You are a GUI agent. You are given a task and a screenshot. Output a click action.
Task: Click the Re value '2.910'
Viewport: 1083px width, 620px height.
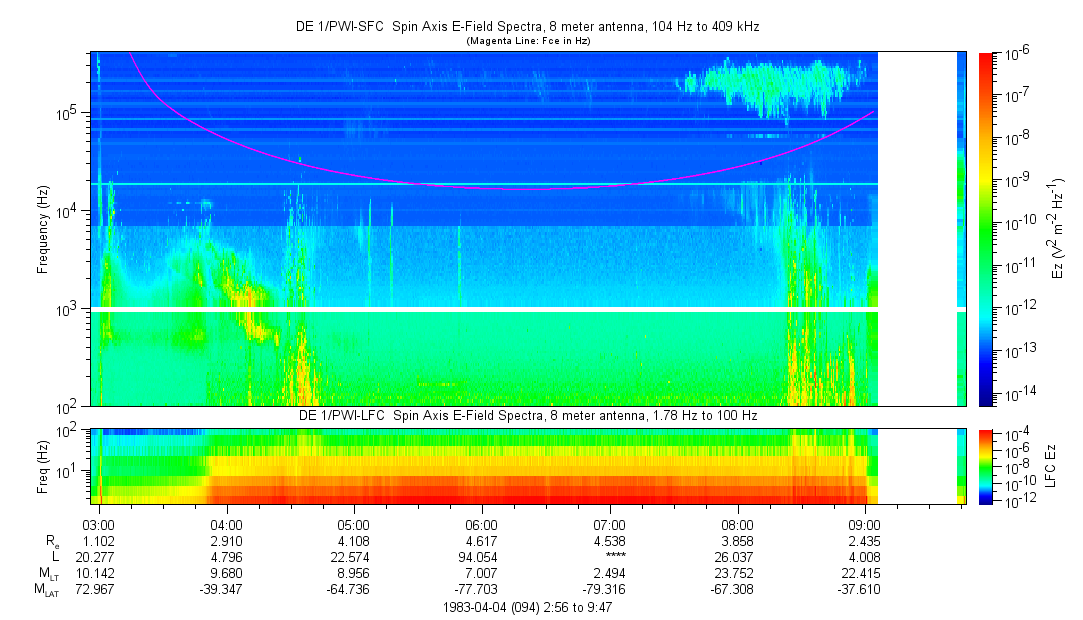point(228,541)
